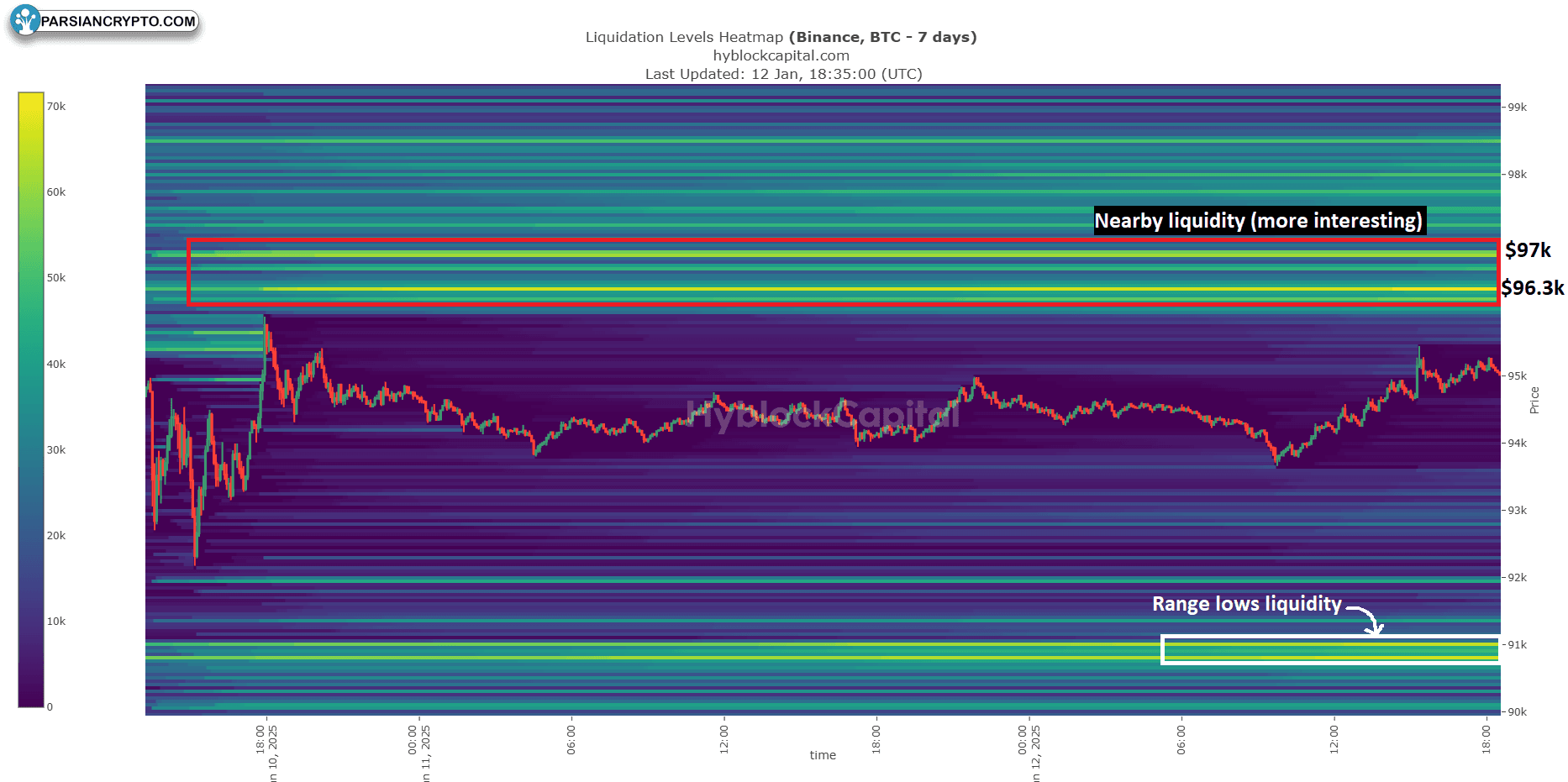Click the 40k color scale label
This screenshot has width=1568, height=782.
pos(56,365)
